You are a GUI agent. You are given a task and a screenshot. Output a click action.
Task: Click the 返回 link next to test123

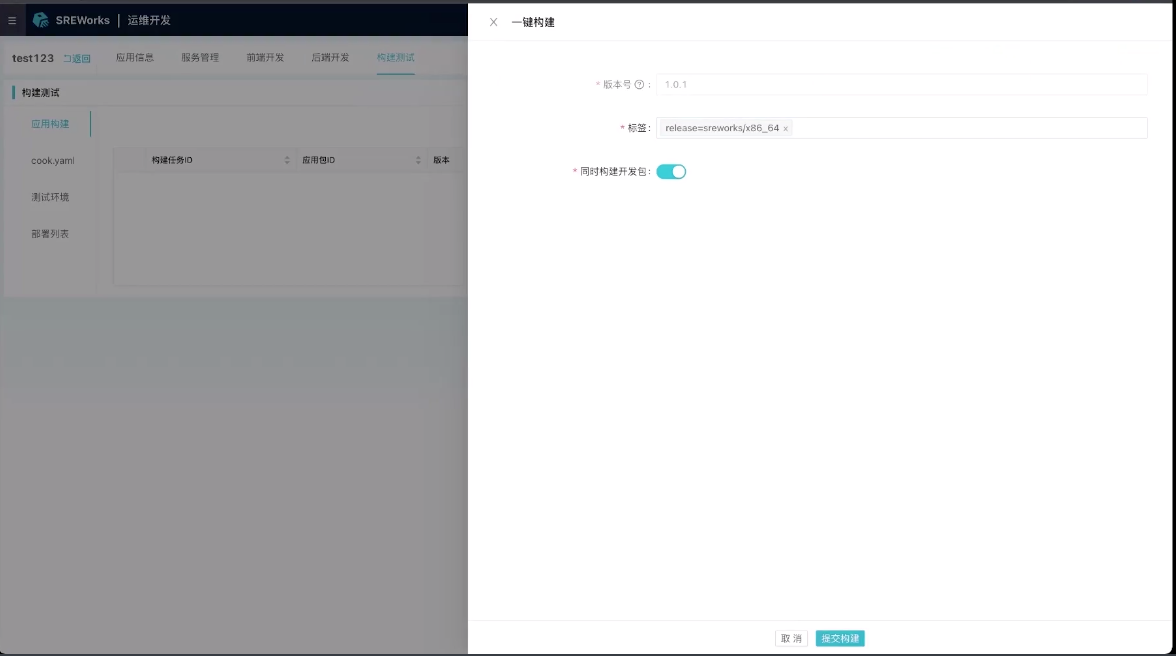[77, 59]
